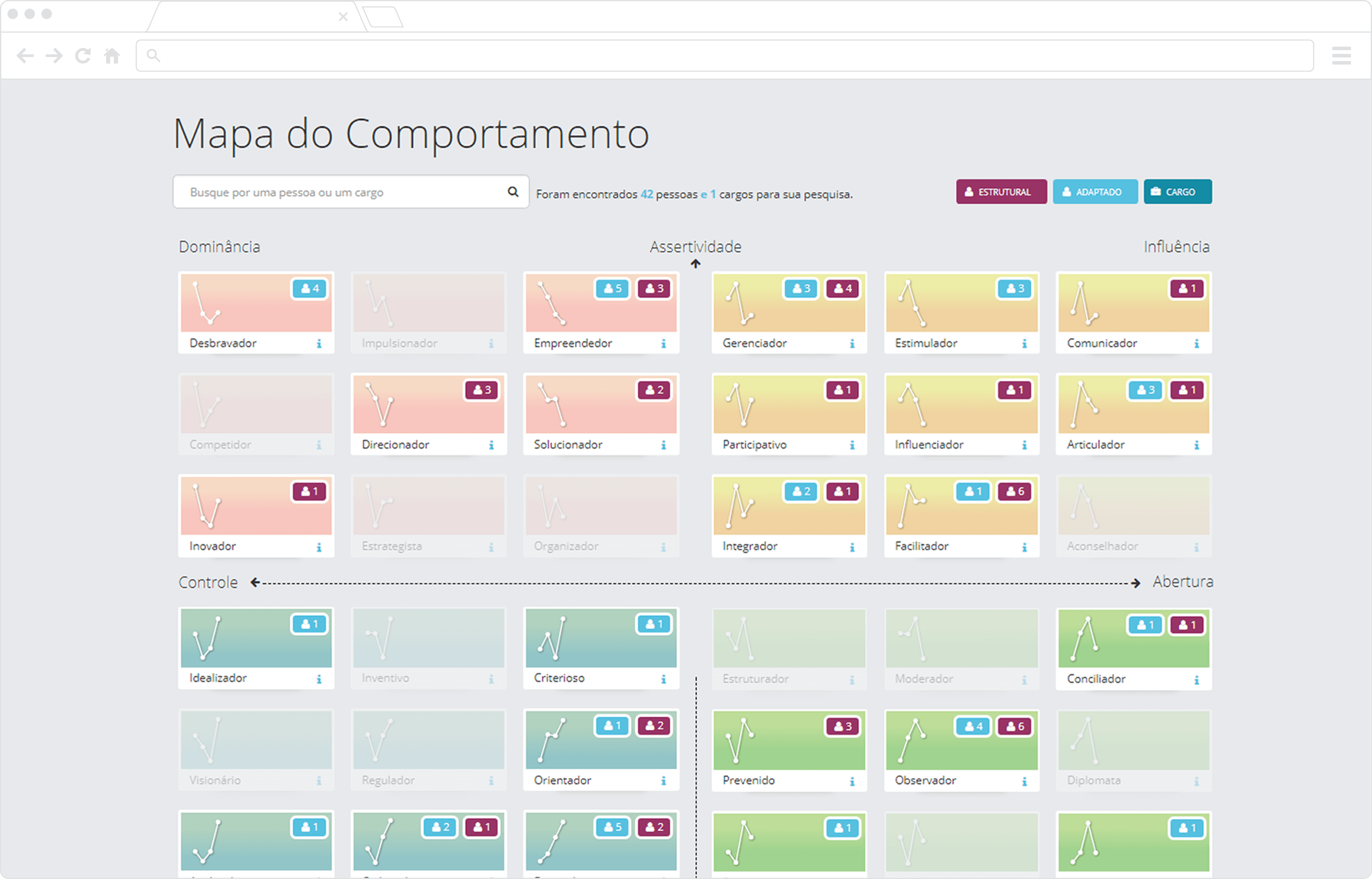
Task: Click the Solucionador label text
Action: [568, 444]
